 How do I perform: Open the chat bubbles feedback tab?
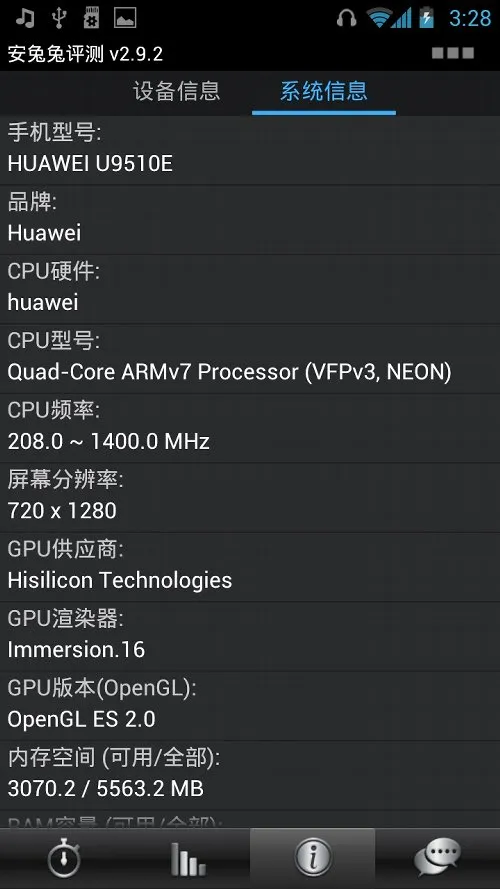pos(437,858)
